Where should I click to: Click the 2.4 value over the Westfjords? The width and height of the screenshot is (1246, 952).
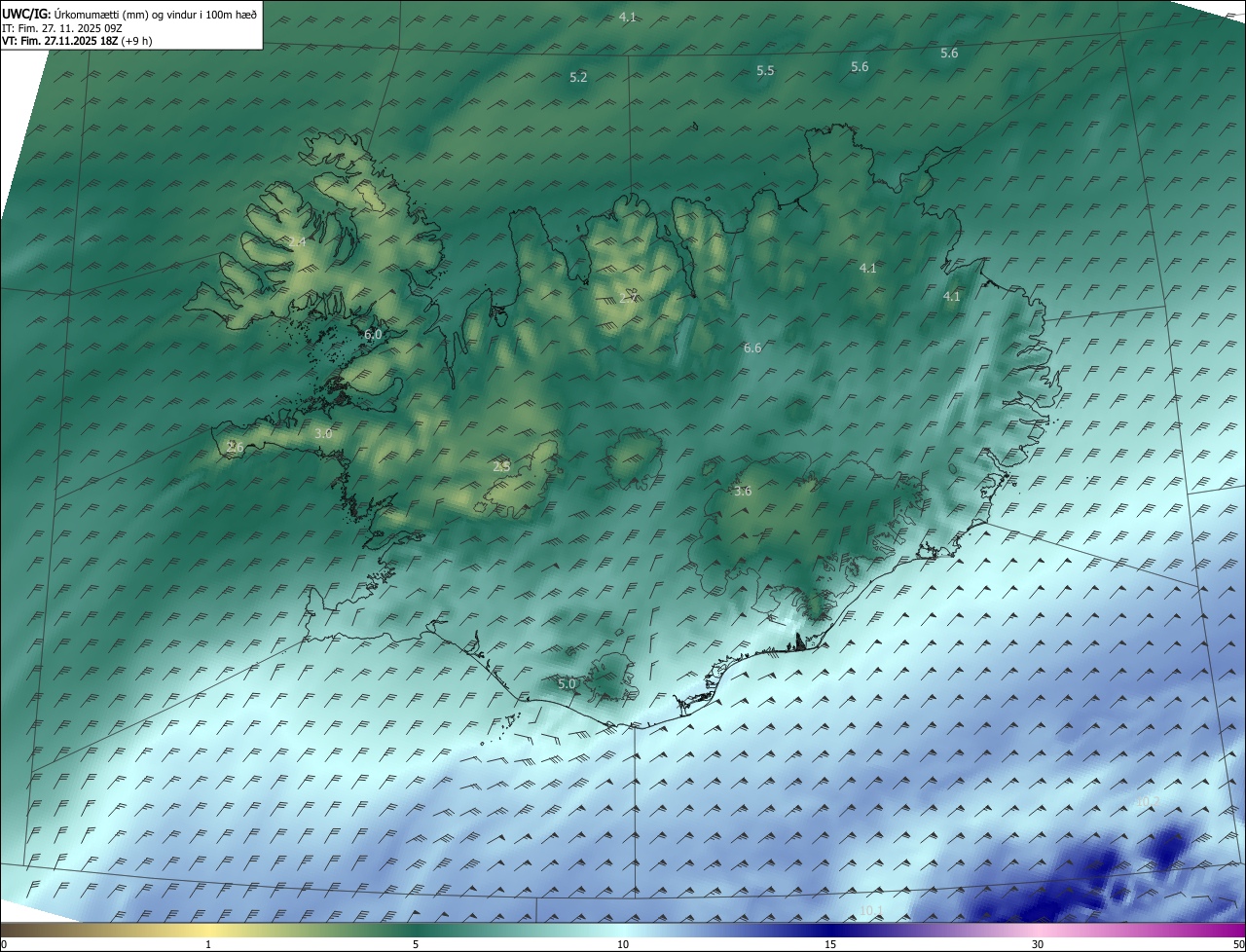(297, 241)
